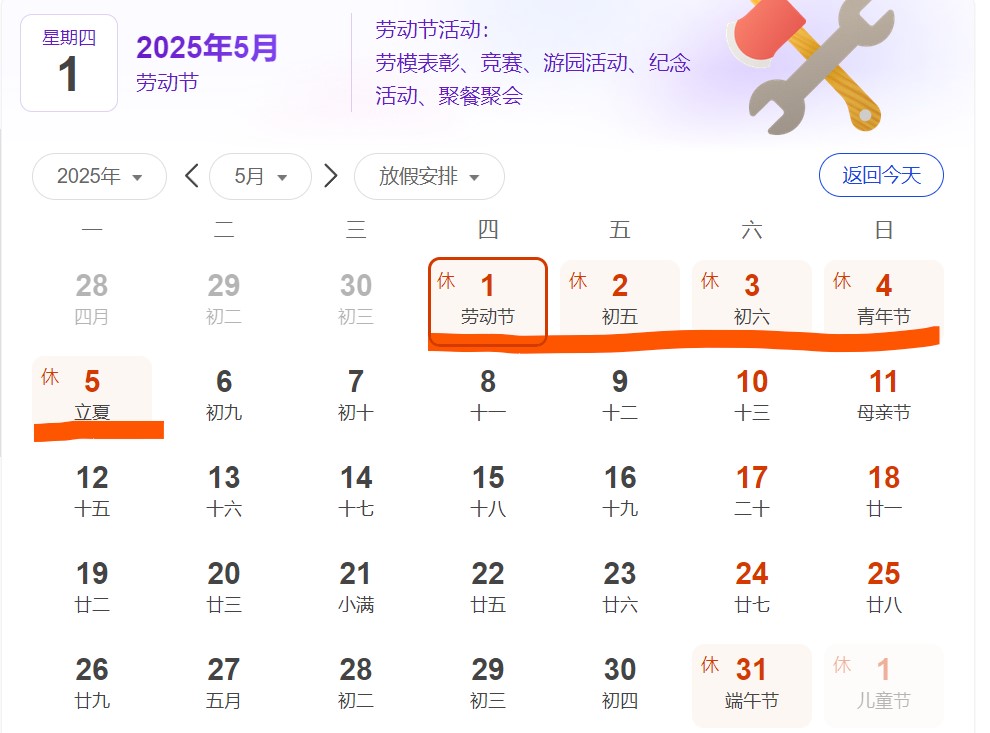Select May 4 青年节 date
Viewport: 990px width, 733px height.
click(x=883, y=298)
